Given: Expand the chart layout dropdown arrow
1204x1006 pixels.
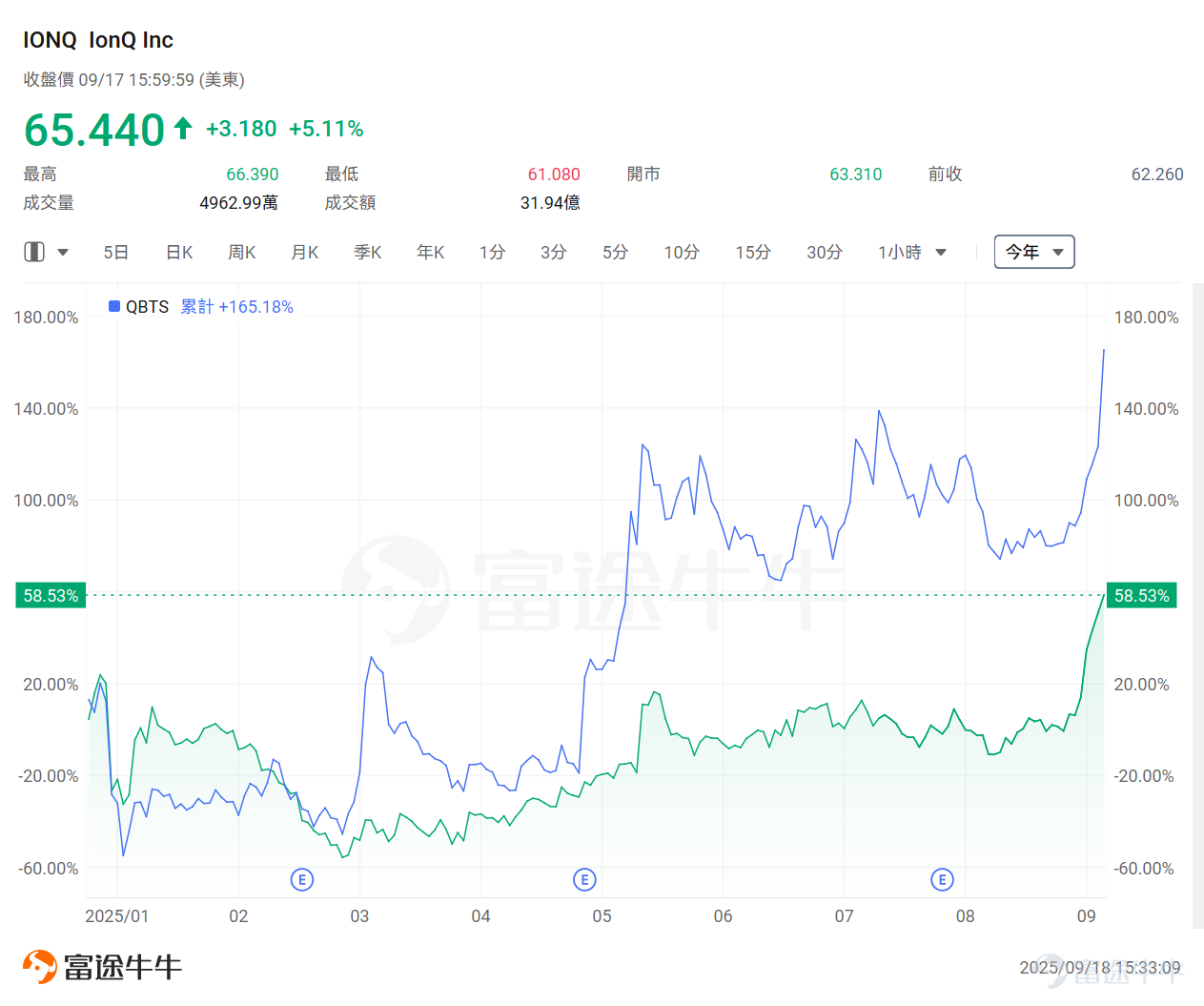Looking at the screenshot, I should (x=63, y=253).
